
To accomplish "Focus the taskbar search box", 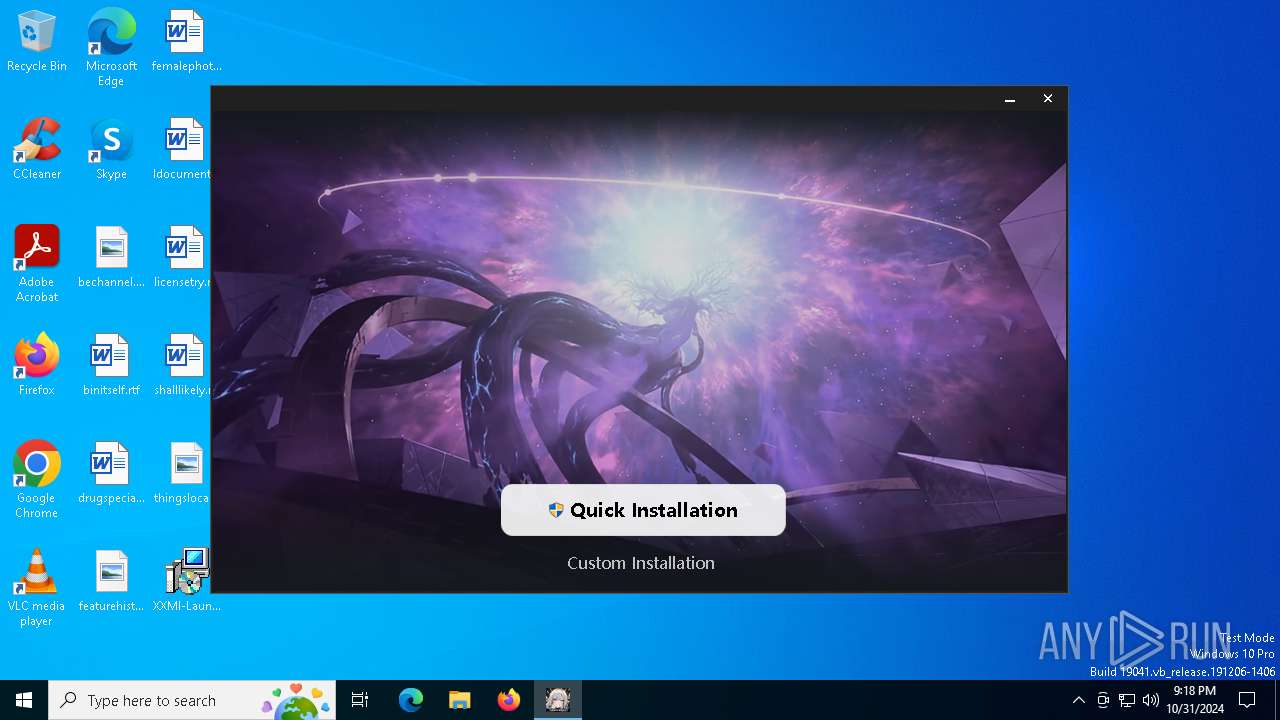I will tap(192, 700).
